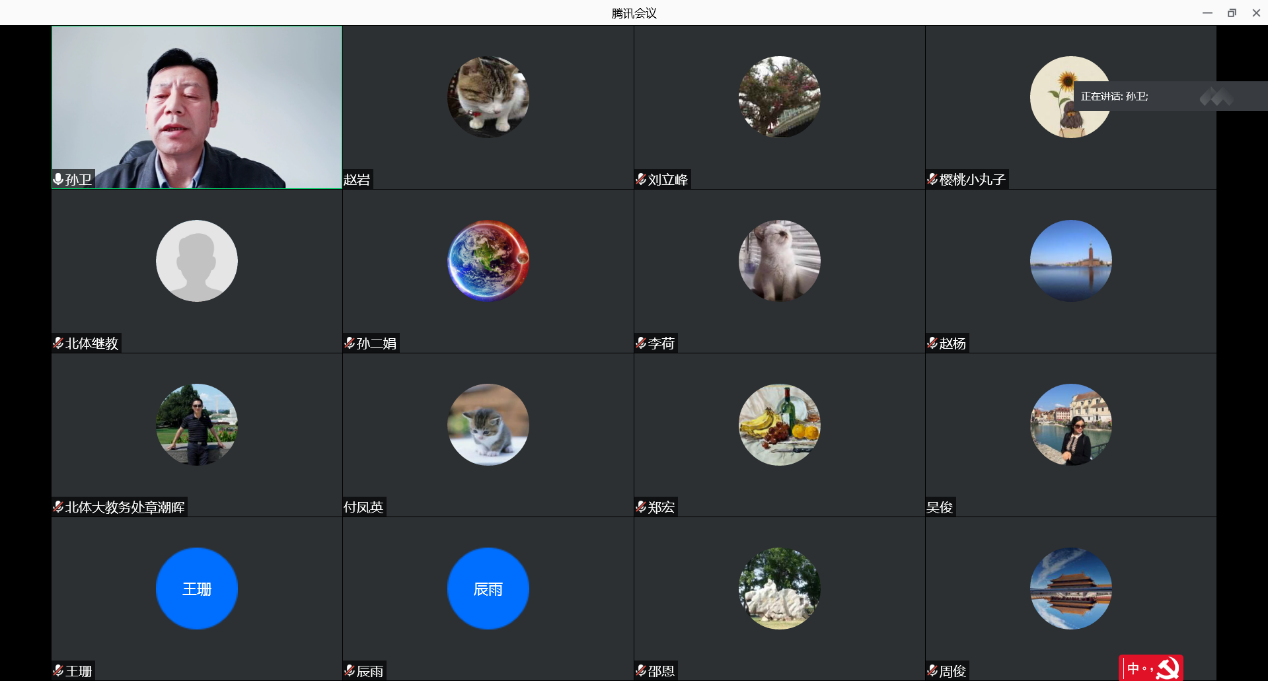Click the muted mic icon next to 周俊
The image size is (1268, 681).
click(x=932, y=672)
